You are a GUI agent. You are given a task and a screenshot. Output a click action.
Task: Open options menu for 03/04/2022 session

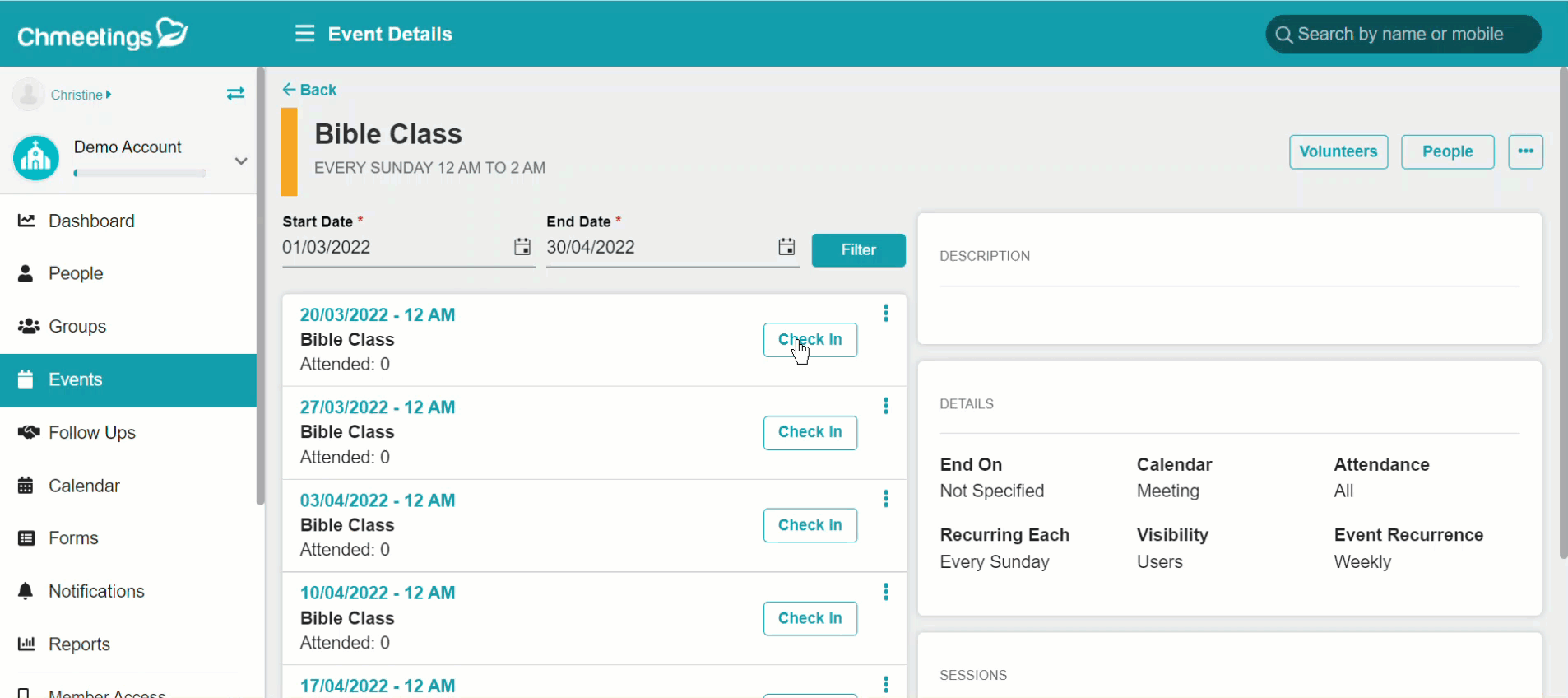pos(886,499)
